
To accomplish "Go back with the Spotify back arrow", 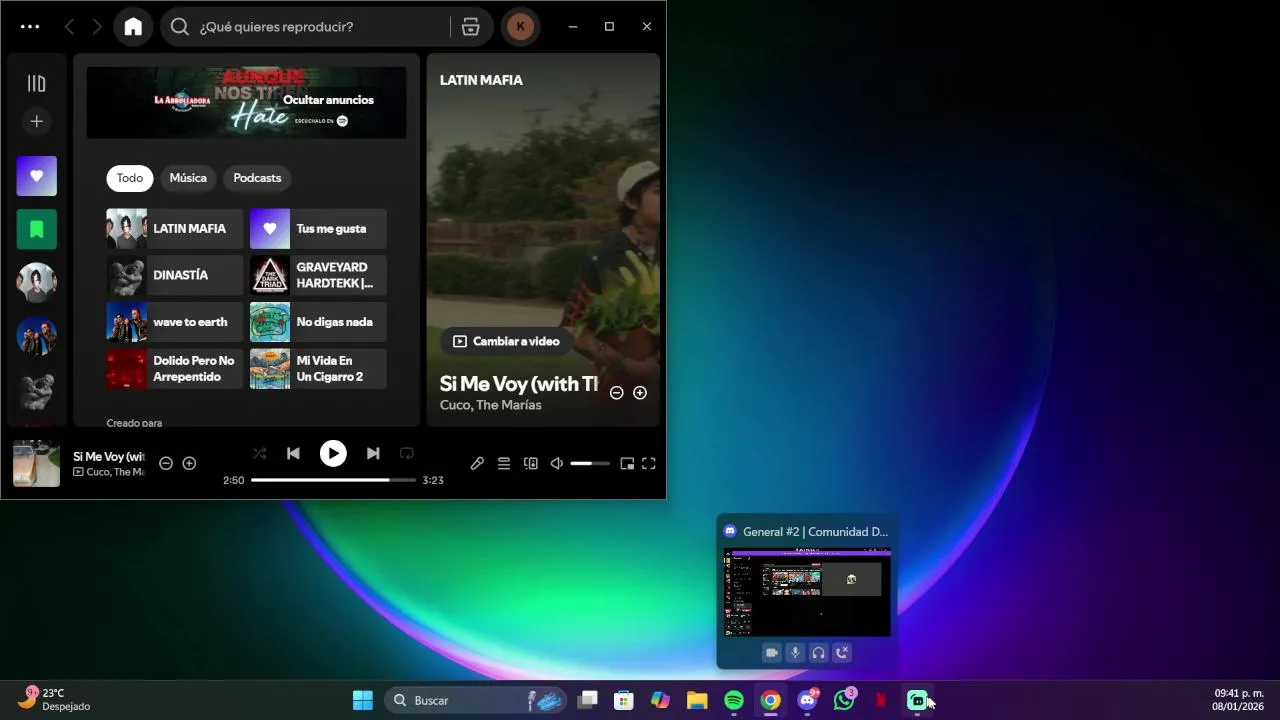I will 69,27.
